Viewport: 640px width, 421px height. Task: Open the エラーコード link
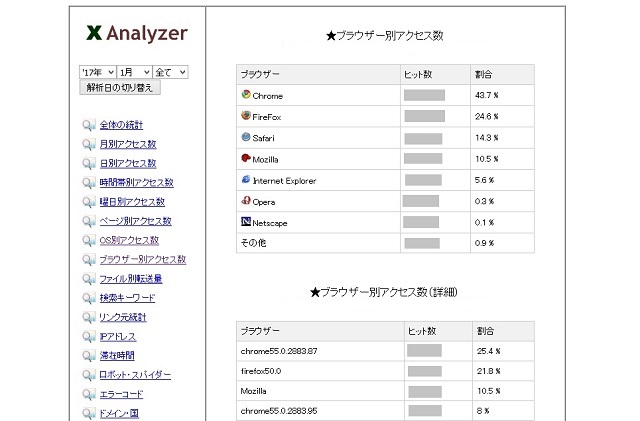(121, 394)
